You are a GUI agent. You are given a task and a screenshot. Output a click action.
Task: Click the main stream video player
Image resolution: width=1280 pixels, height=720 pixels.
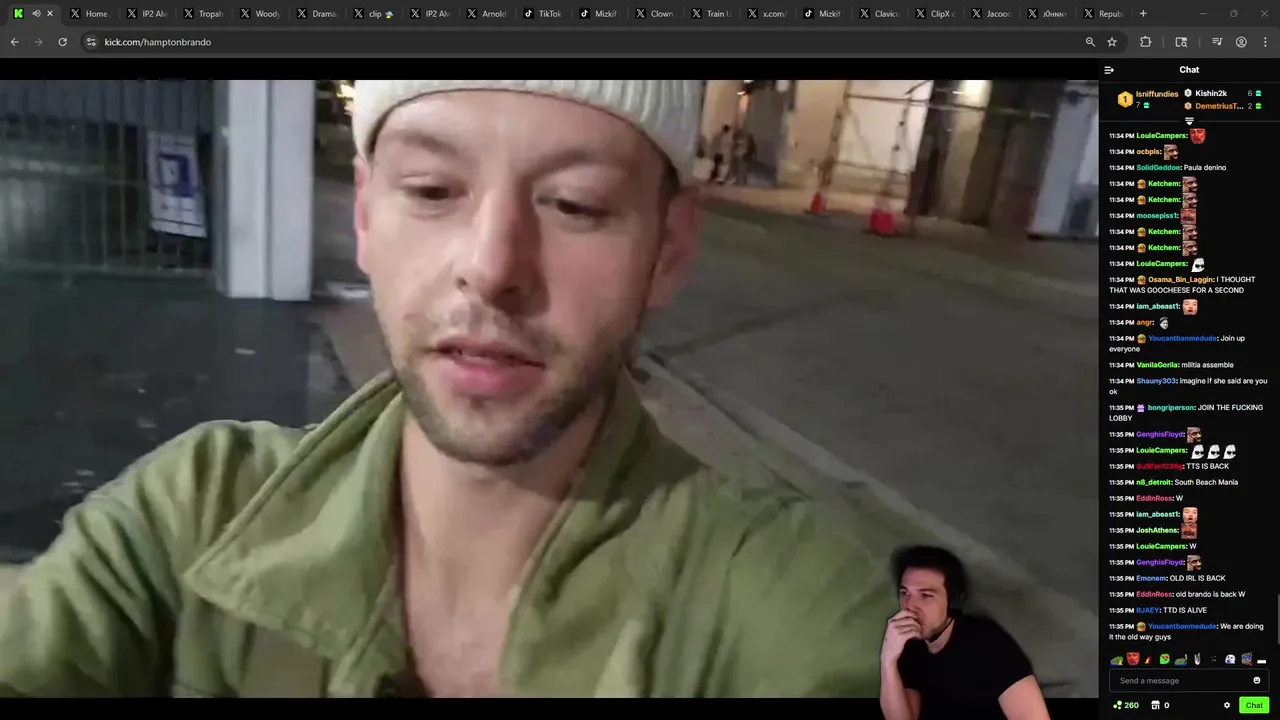pos(549,388)
